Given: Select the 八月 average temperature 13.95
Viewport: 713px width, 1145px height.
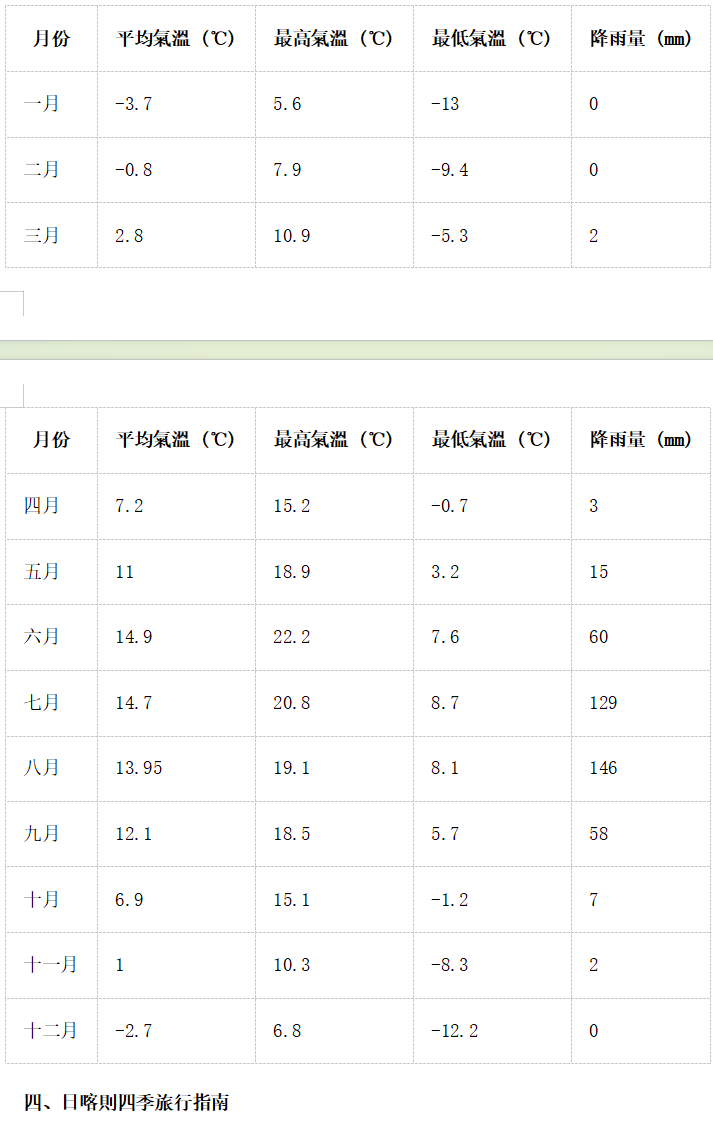Looking at the screenshot, I should click(x=139, y=768).
